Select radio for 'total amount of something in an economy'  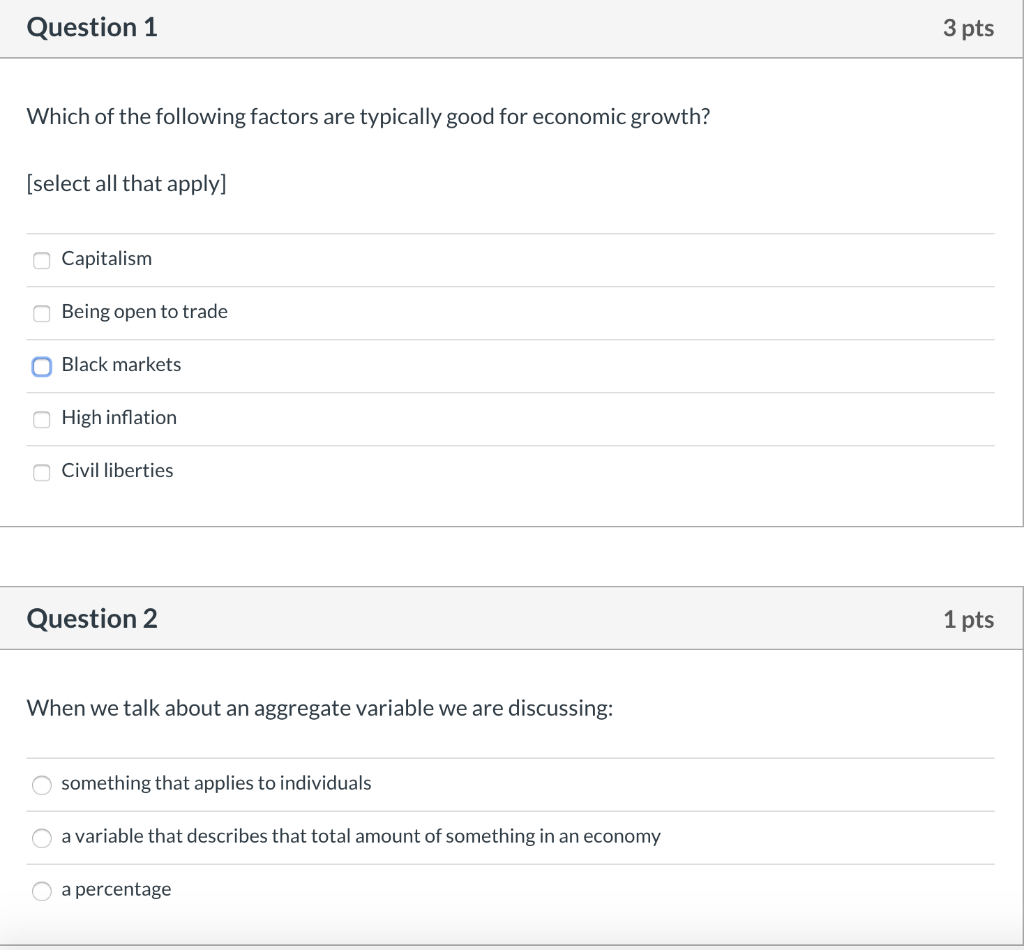point(42,838)
